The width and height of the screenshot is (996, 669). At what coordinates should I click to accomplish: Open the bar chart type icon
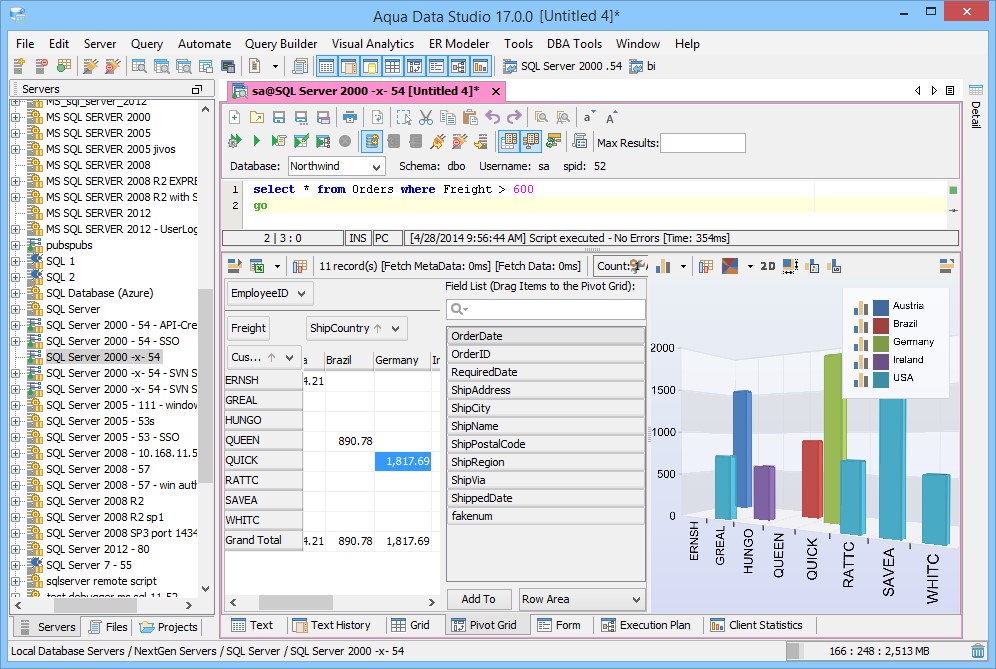point(663,265)
